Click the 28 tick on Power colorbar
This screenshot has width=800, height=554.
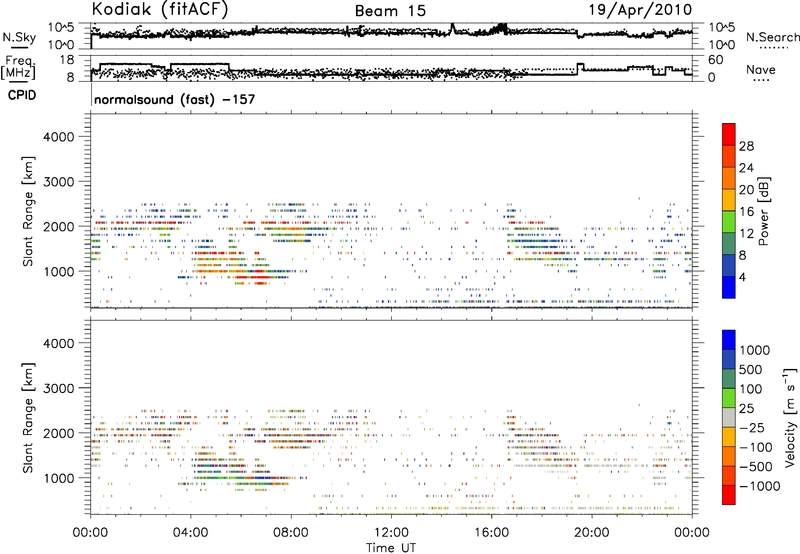point(746,146)
